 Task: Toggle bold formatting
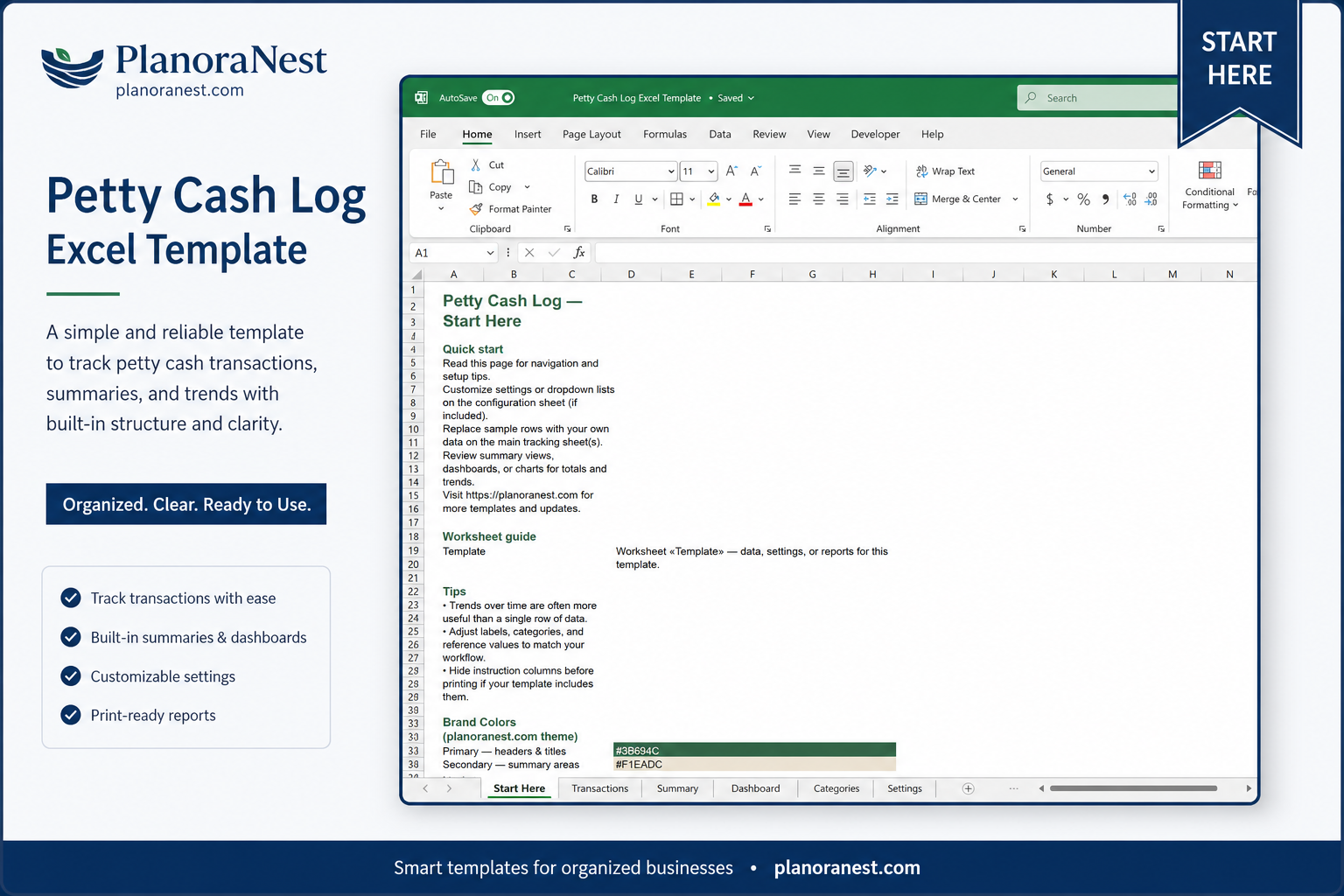594,199
